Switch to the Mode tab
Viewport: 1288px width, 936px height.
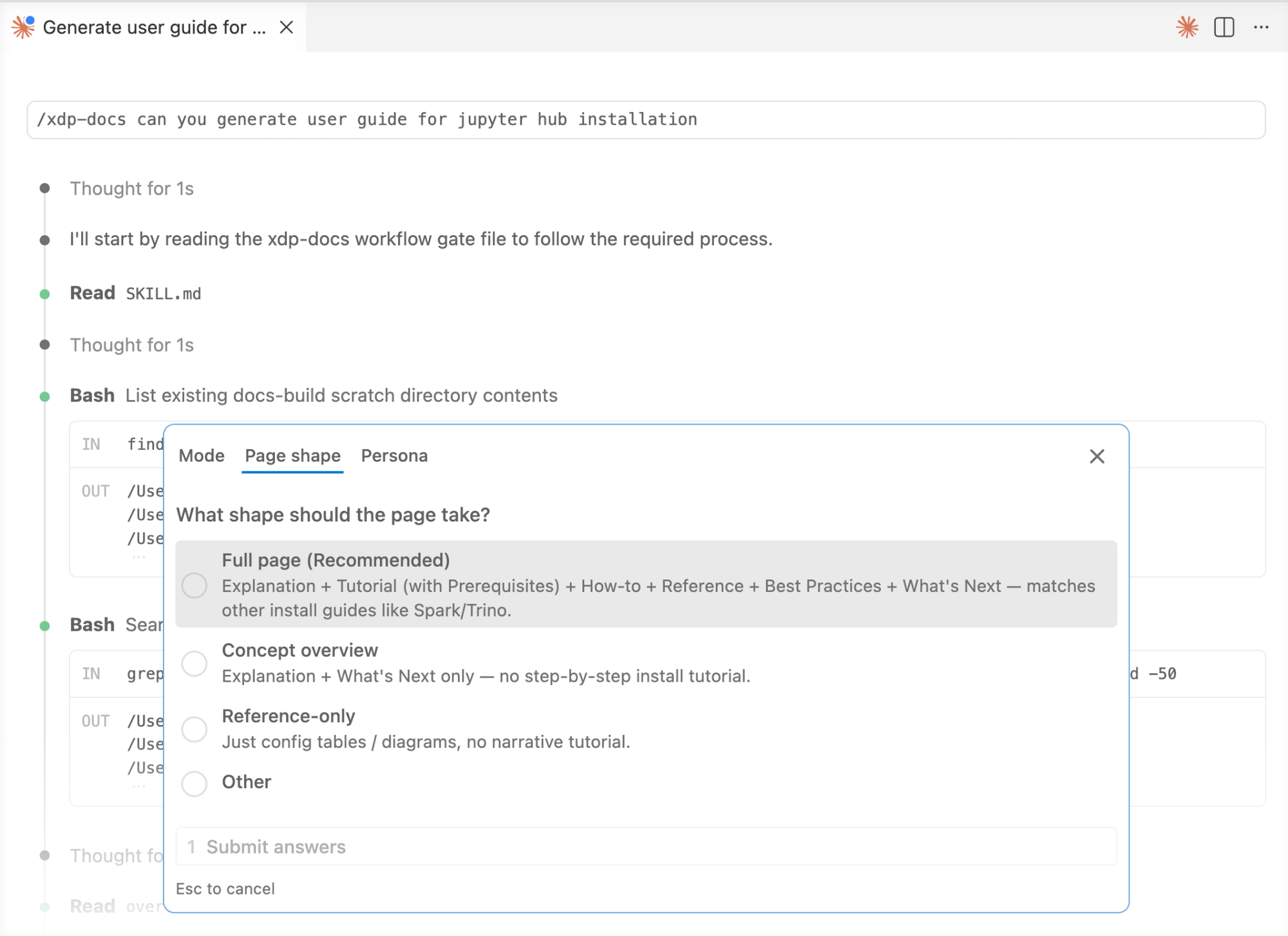pos(202,455)
